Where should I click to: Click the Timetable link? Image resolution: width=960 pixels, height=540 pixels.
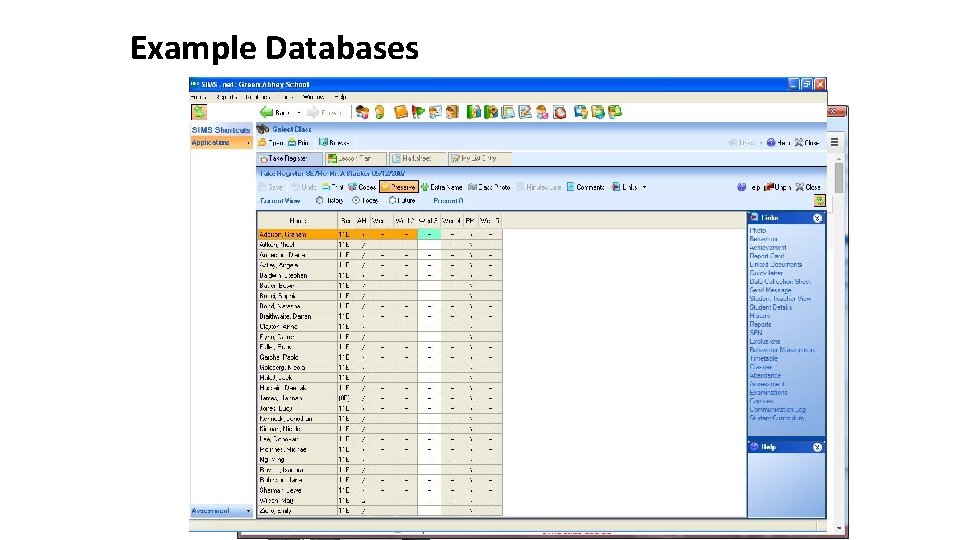click(x=763, y=359)
